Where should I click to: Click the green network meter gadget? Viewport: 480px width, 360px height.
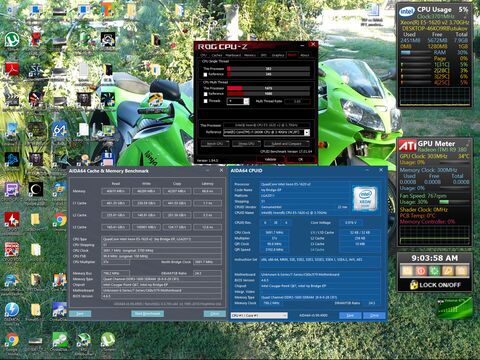(455, 308)
